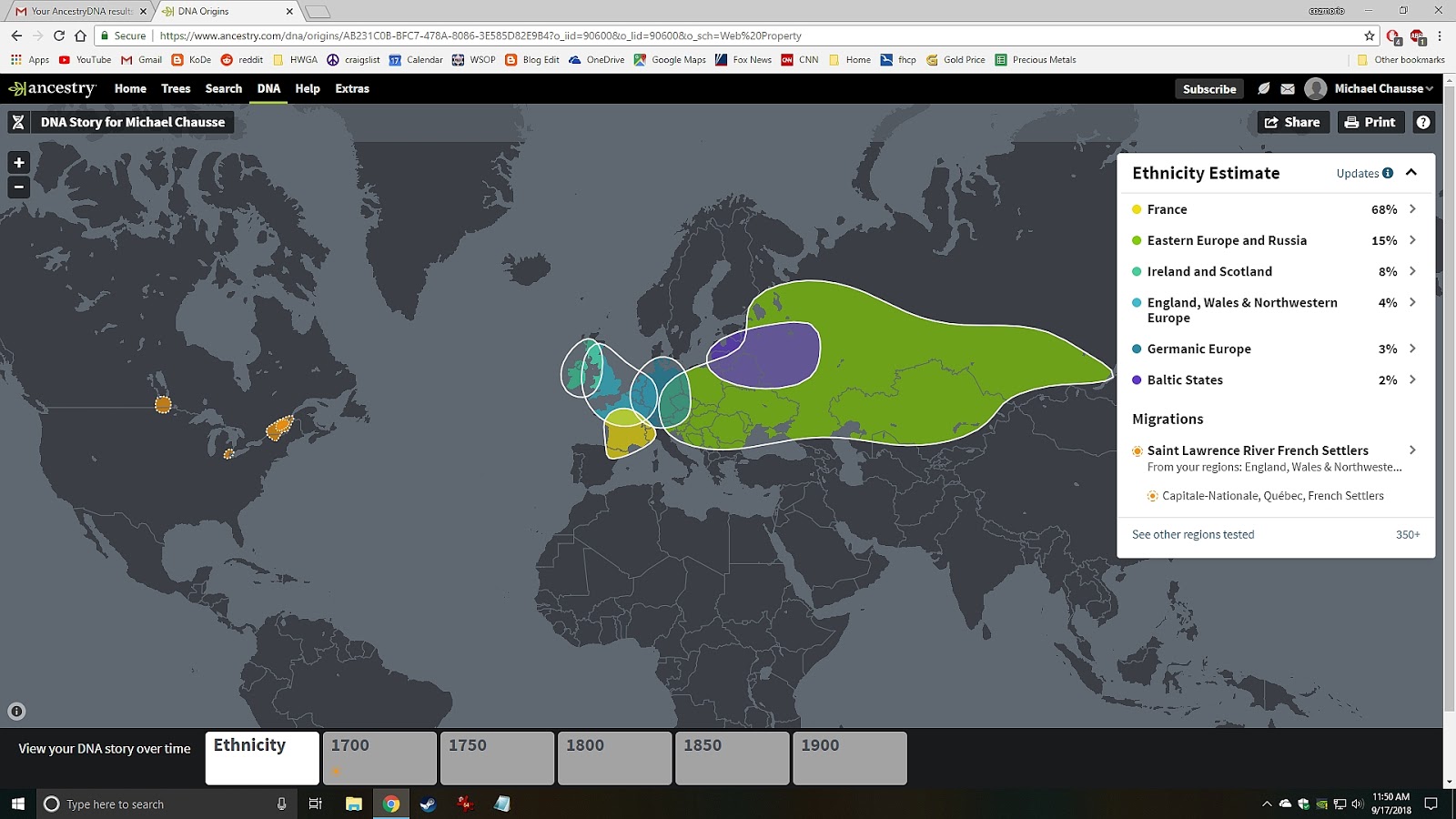The width and height of the screenshot is (1456, 819).
Task: Bookmark this page with the star icon
Action: click(x=1370, y=35)
